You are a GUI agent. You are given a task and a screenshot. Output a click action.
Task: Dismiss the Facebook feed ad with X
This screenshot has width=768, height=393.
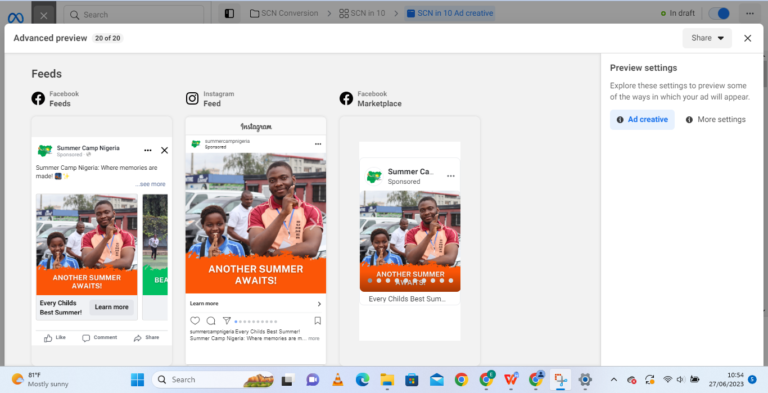pos(165,150)
